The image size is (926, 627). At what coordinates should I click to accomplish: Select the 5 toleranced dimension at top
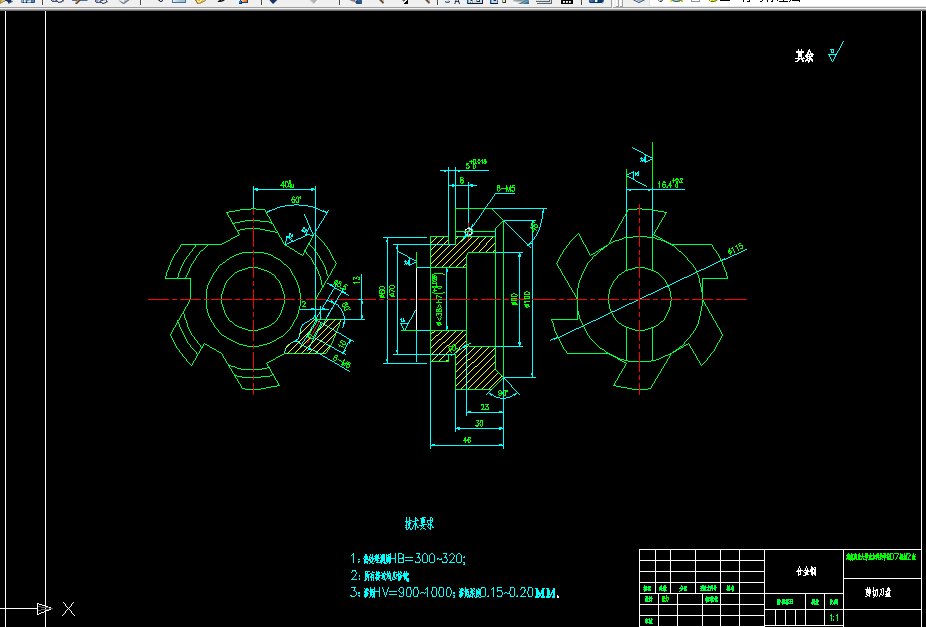coord(477,164)
